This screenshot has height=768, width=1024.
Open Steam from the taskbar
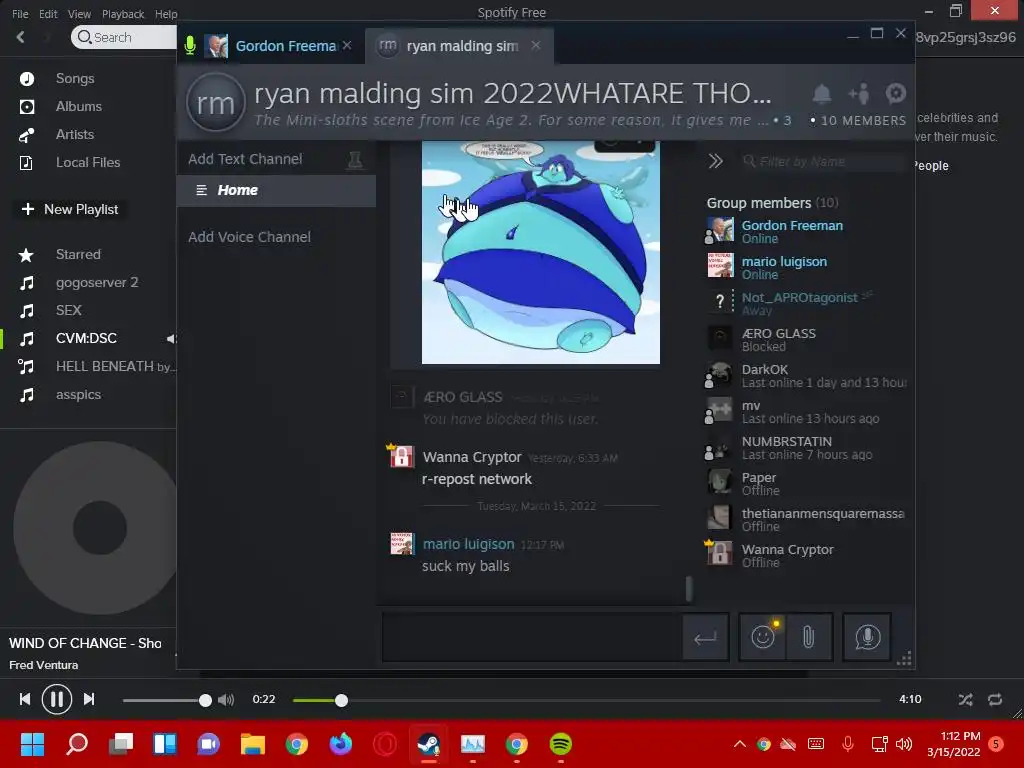[428, 744]
